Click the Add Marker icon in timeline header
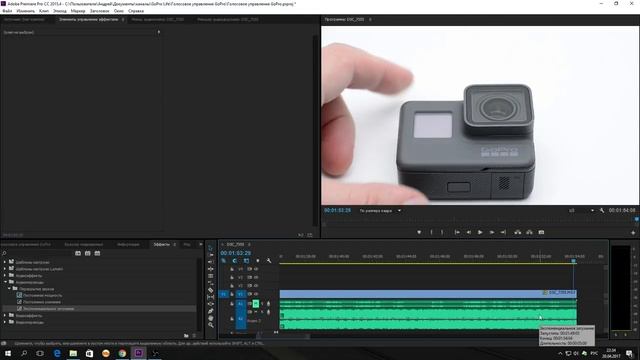The width and height of the screenshot is (640, 360). (258, 260)
